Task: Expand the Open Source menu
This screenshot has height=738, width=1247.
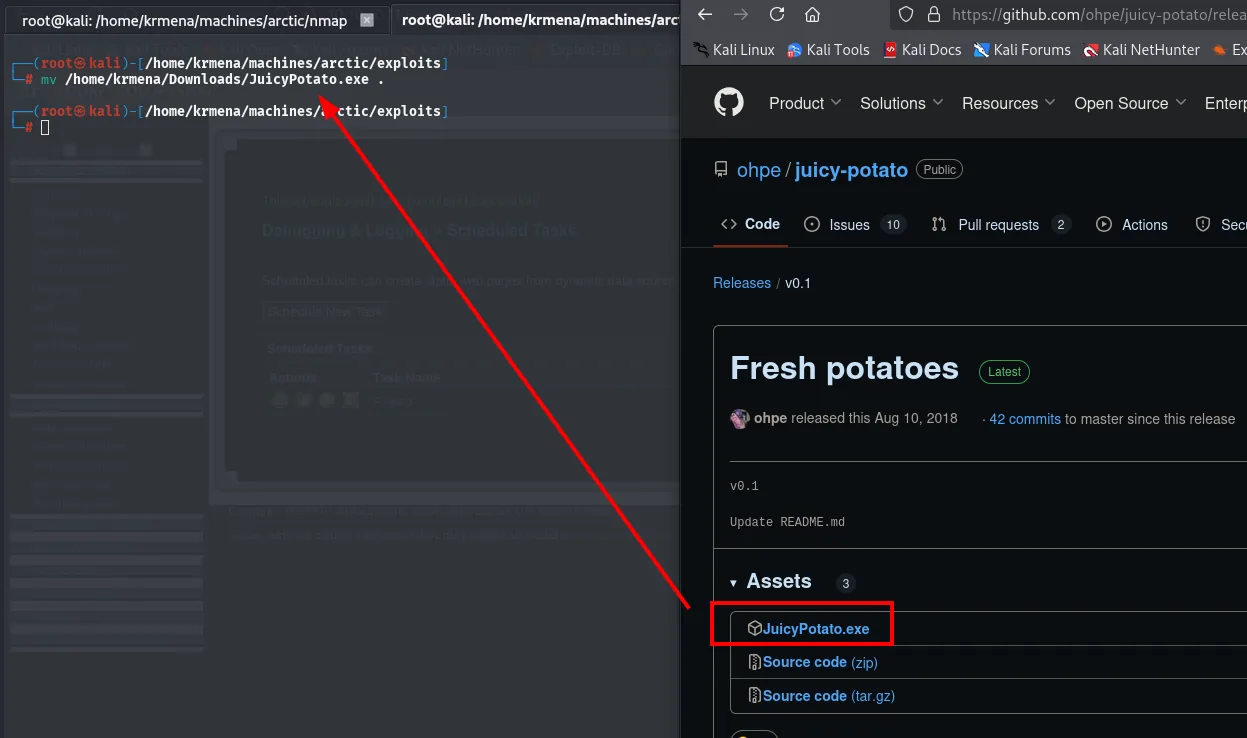Action: point(1130,103)
